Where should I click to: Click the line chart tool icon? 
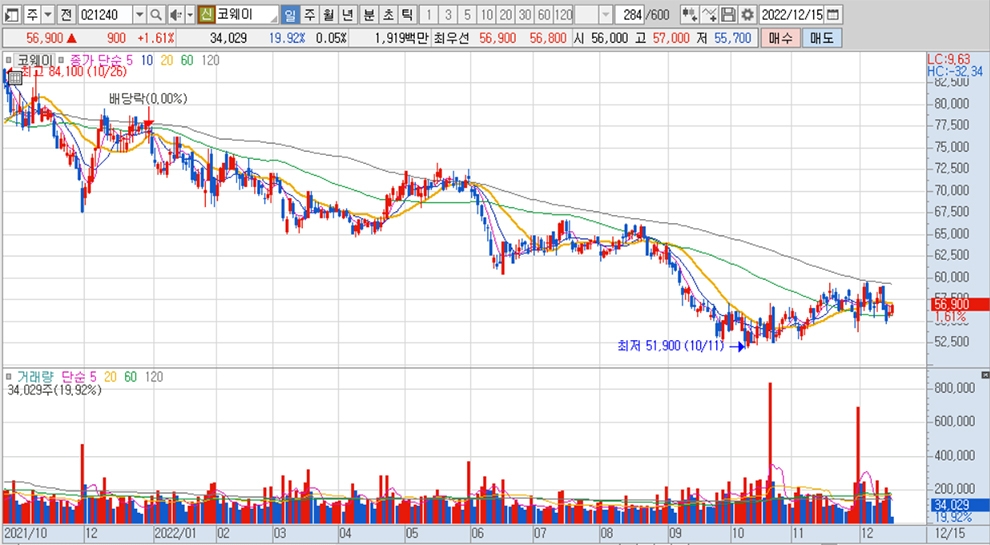[x=709, y=15]
